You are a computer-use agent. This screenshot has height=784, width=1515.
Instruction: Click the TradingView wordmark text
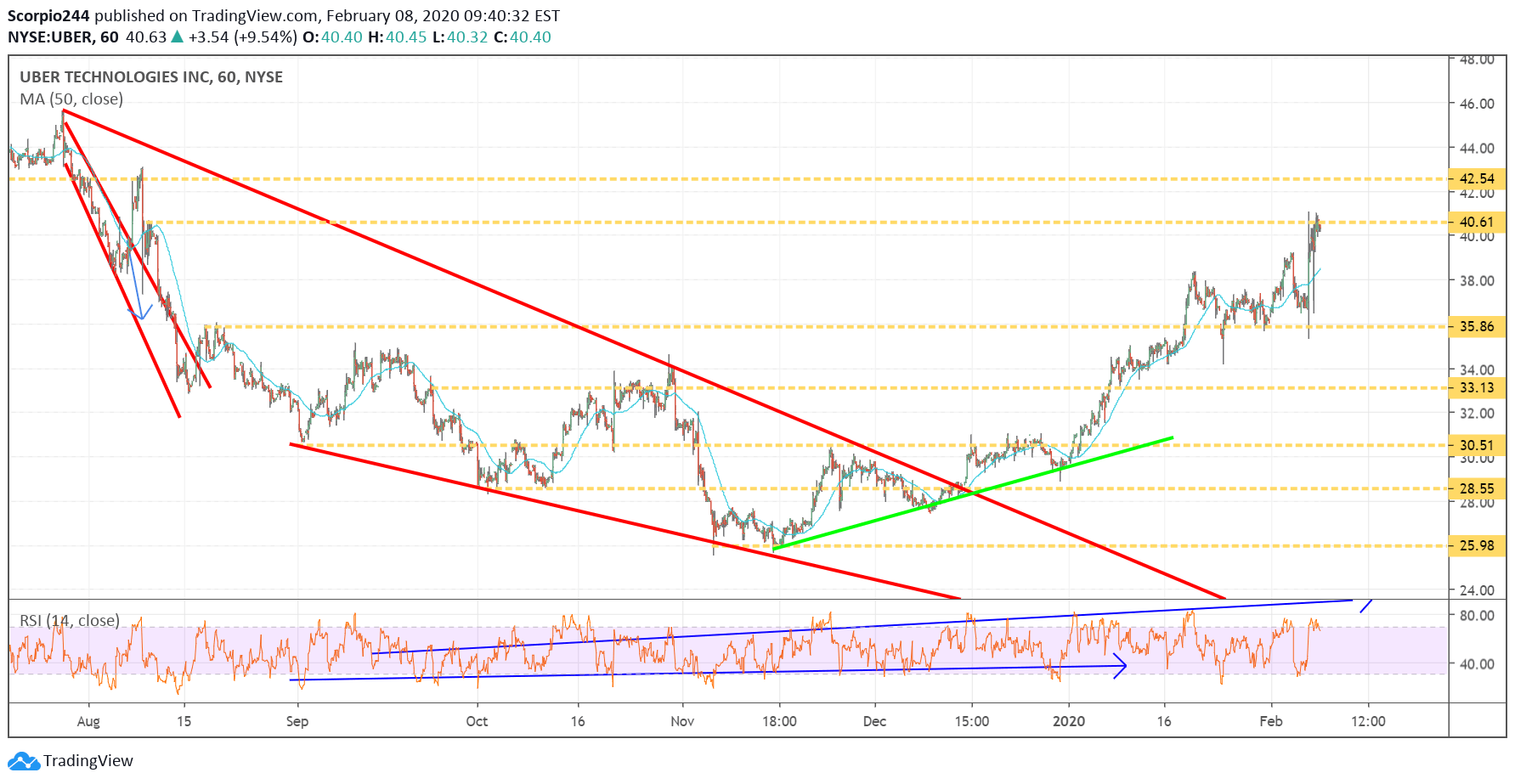point(88,761)
